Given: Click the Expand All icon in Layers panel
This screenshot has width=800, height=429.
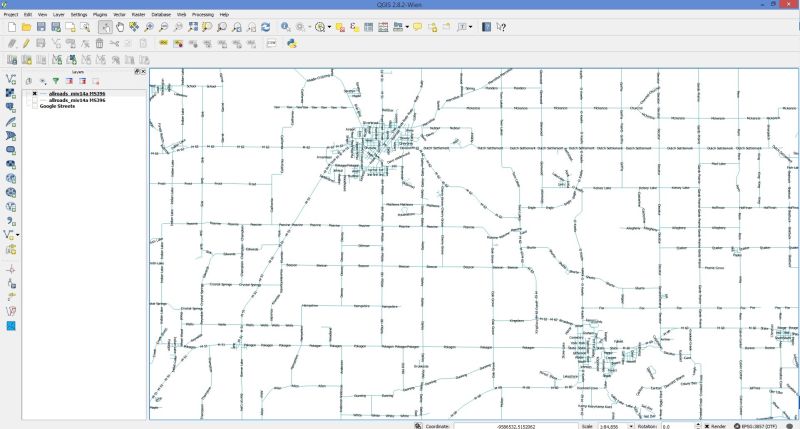Looking at the screenshot, I should click(x=69, y=81).
